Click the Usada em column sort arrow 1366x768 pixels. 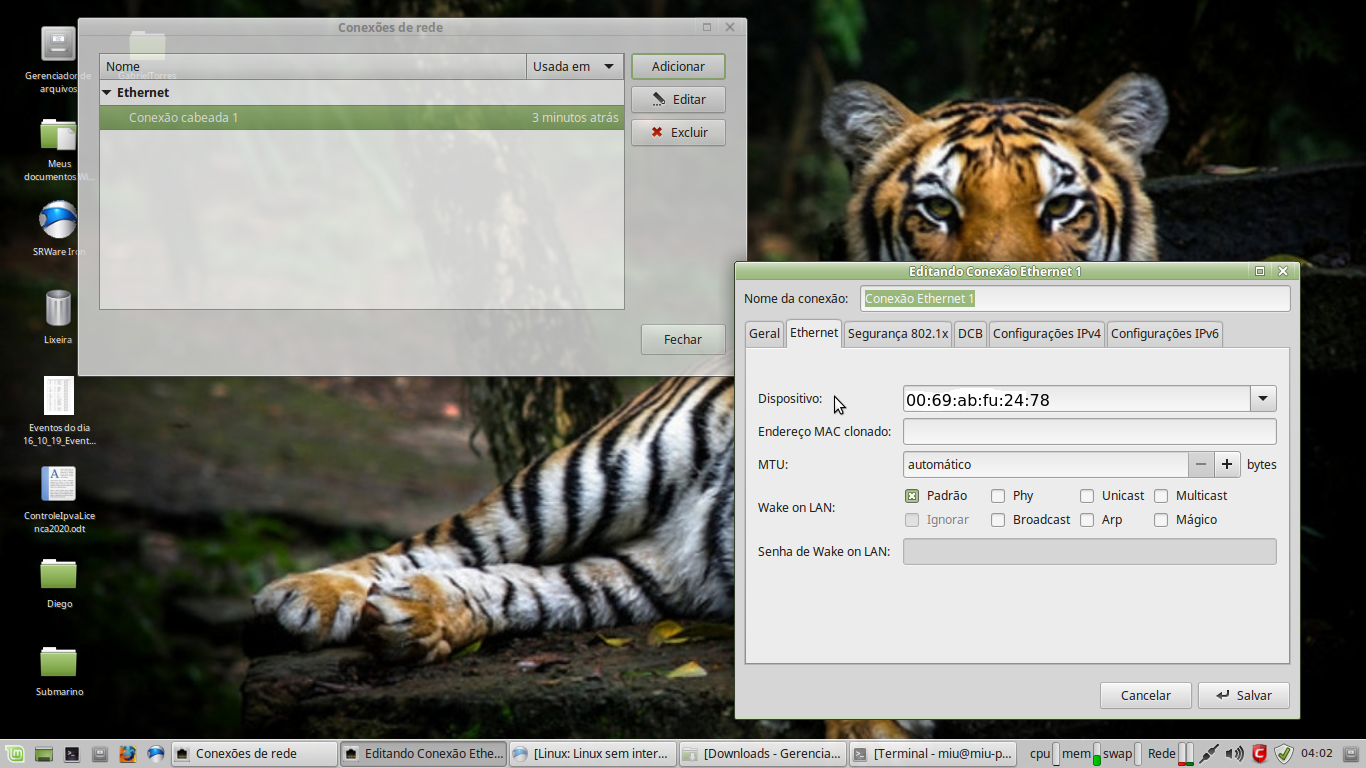click(x=609, y=67)
